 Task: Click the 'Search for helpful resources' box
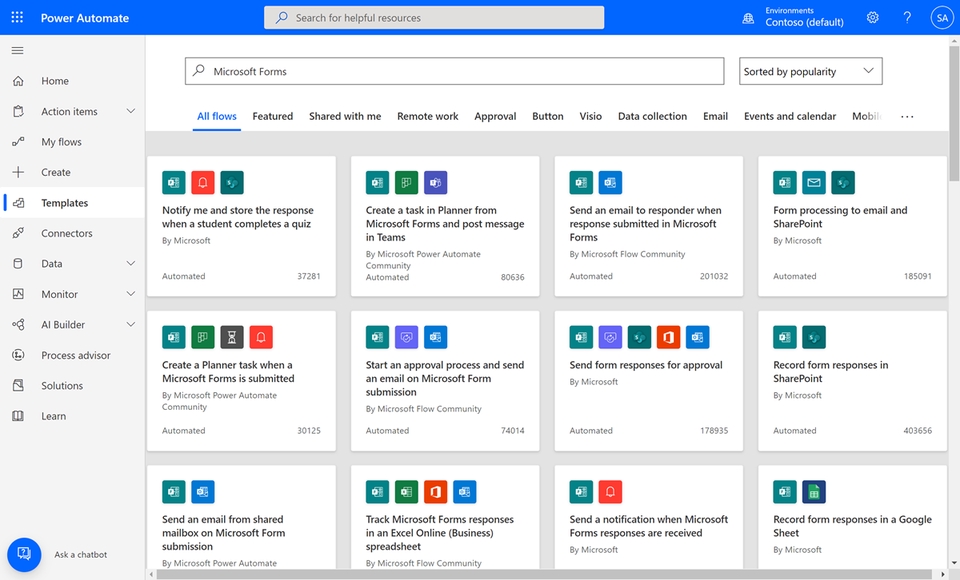(x=434, y=18)
